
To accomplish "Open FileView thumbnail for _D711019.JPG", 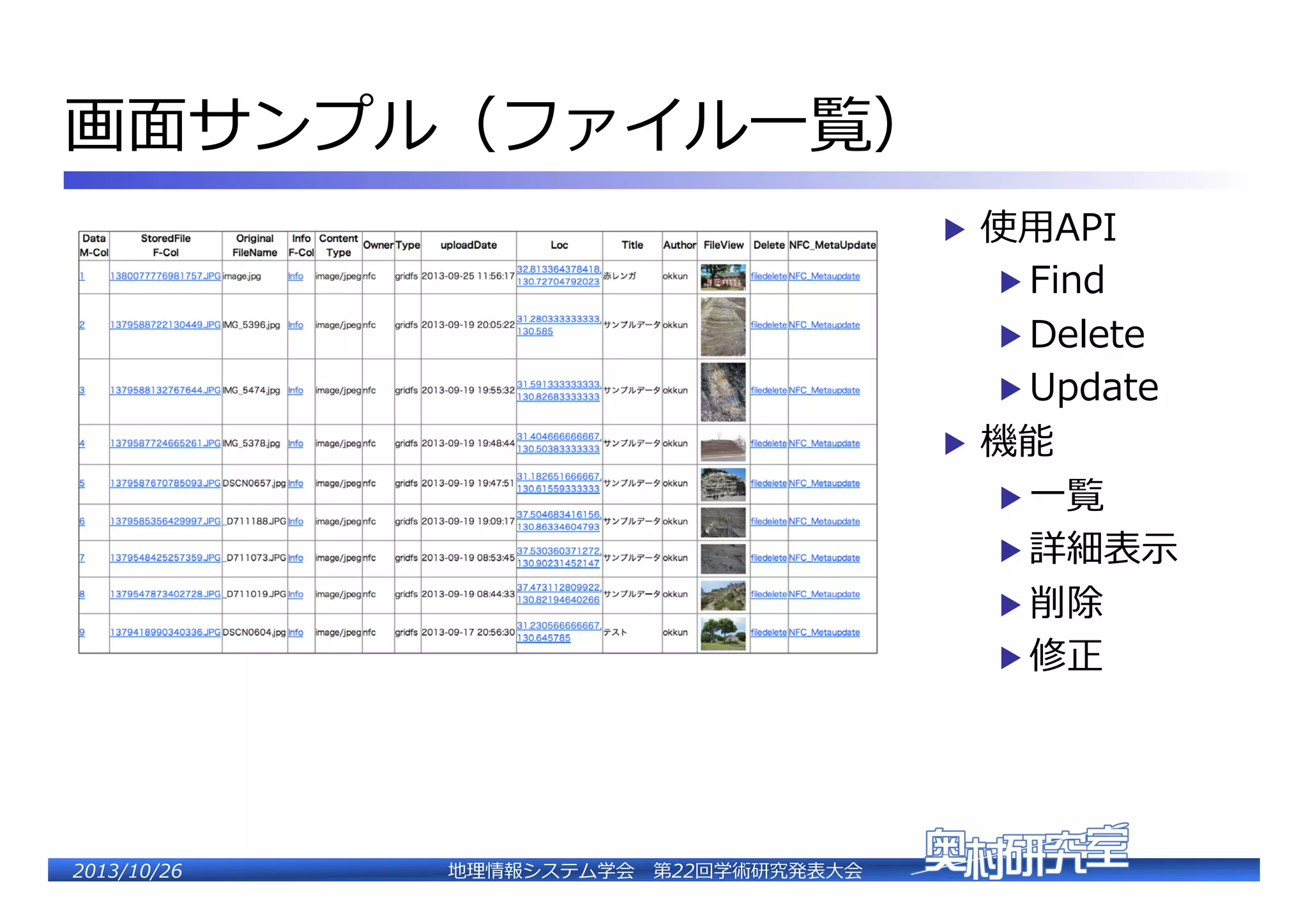I will [723, 595].
